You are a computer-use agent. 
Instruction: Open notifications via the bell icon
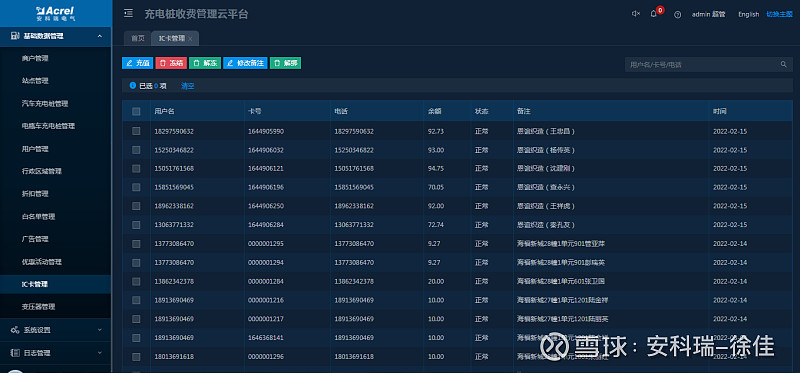(654, 14)
